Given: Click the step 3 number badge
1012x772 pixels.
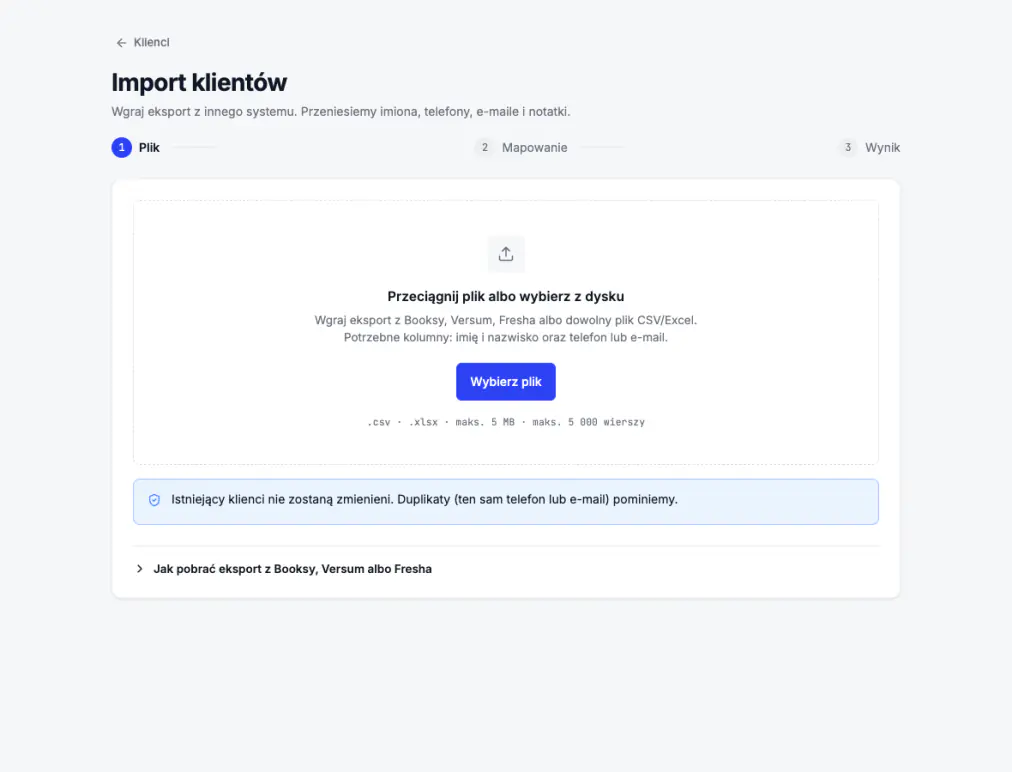Looking at the screenshot, I should (x=848, y=148).
